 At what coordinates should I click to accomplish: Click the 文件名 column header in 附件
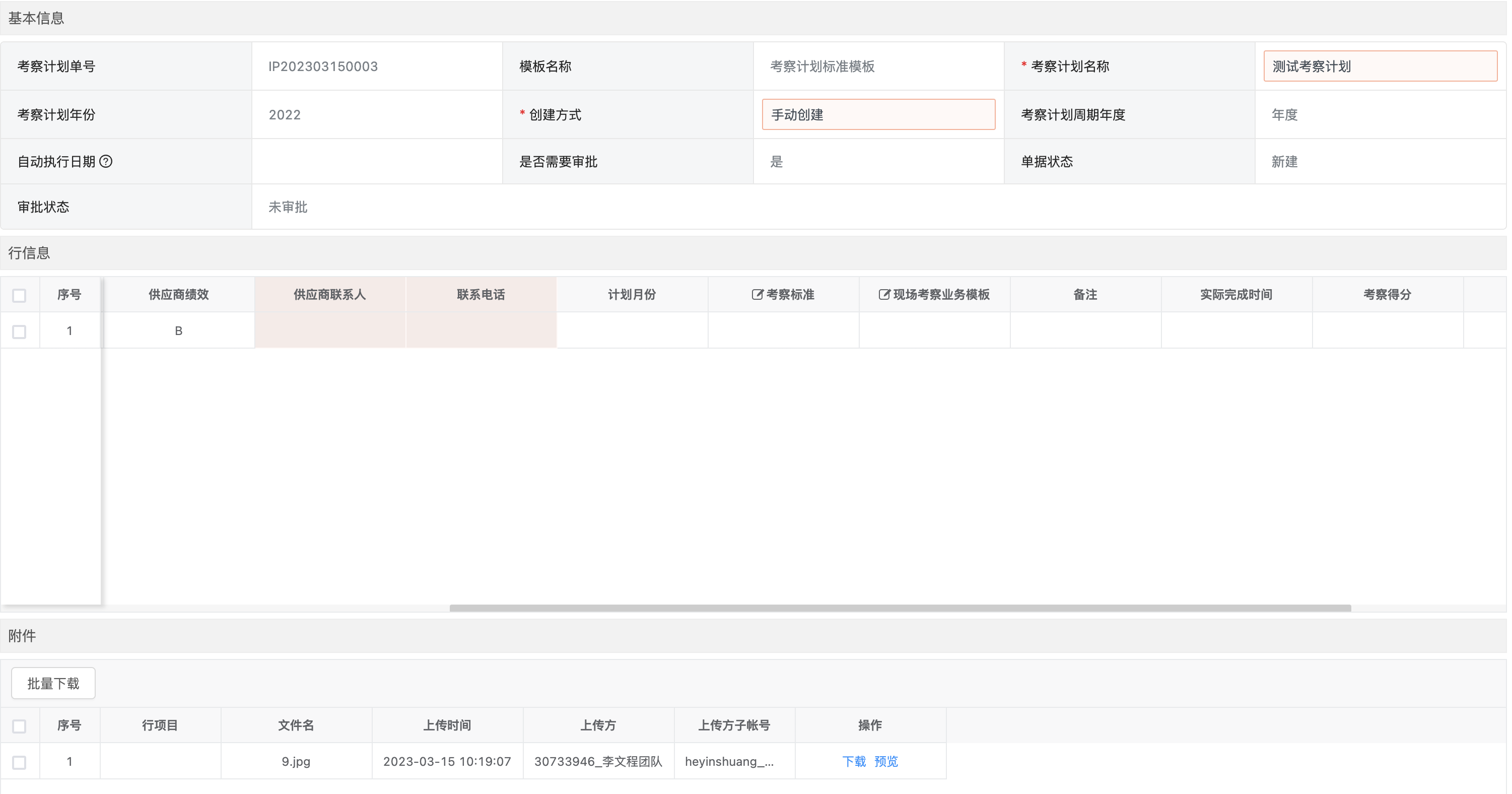296,725
